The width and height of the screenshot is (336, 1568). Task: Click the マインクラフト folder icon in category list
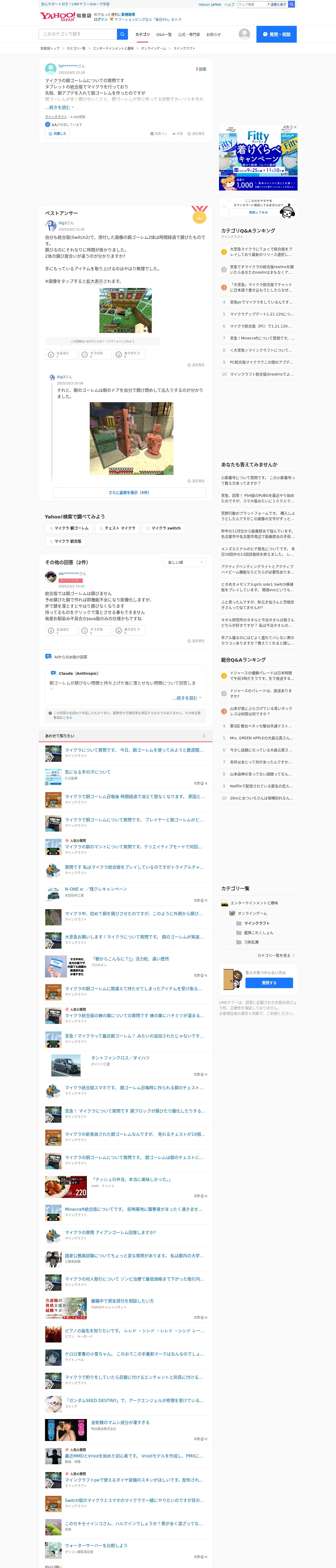(x=238, y=923)
